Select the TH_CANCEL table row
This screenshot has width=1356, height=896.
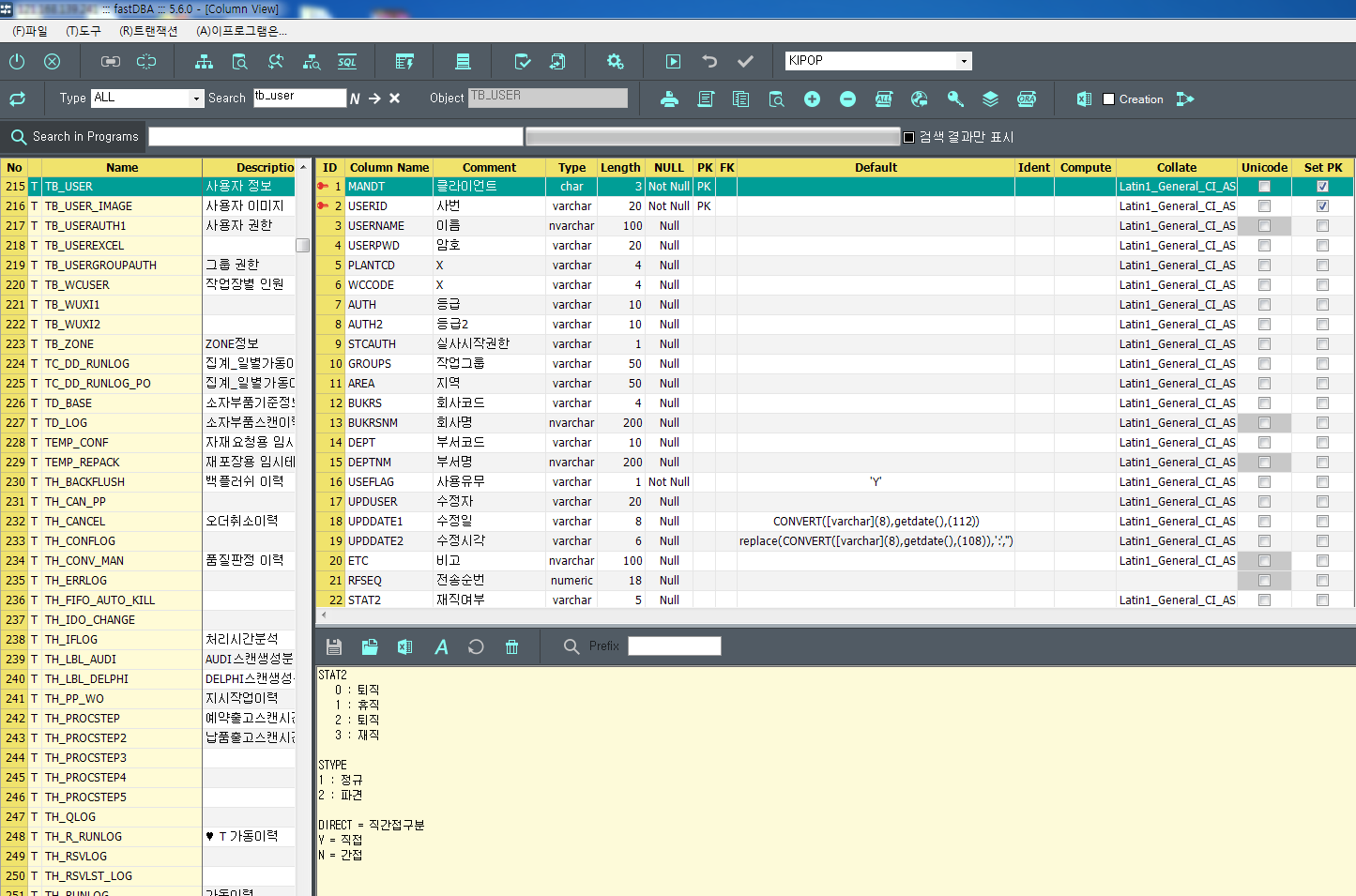pyautogui.click(x=148, y=522)
